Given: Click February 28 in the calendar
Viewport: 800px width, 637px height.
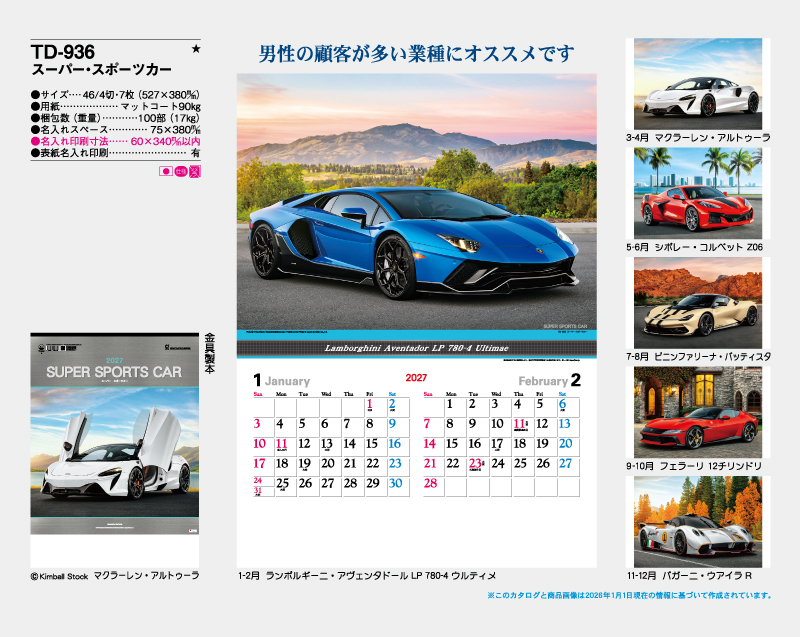Looking at the screenshot, I should pyautogui.click(x=431, y=483).
